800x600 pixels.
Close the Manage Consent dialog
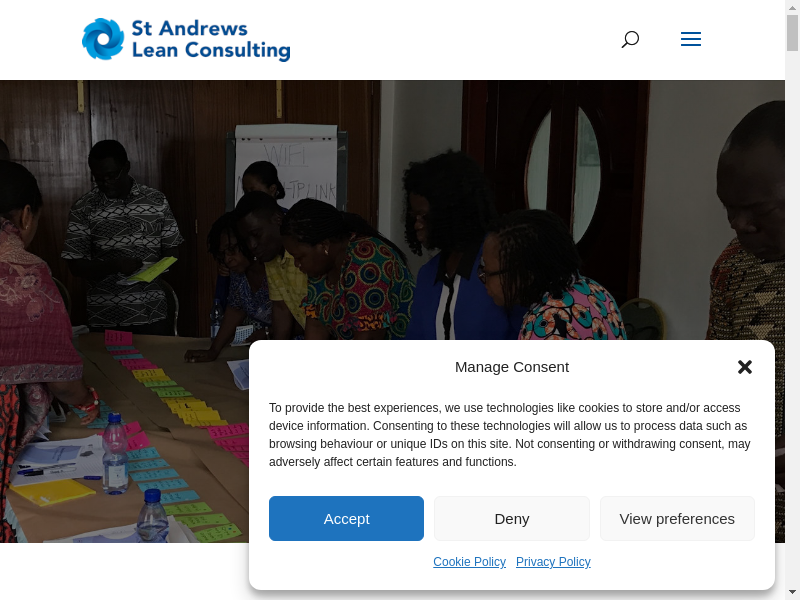pos(745,367)
